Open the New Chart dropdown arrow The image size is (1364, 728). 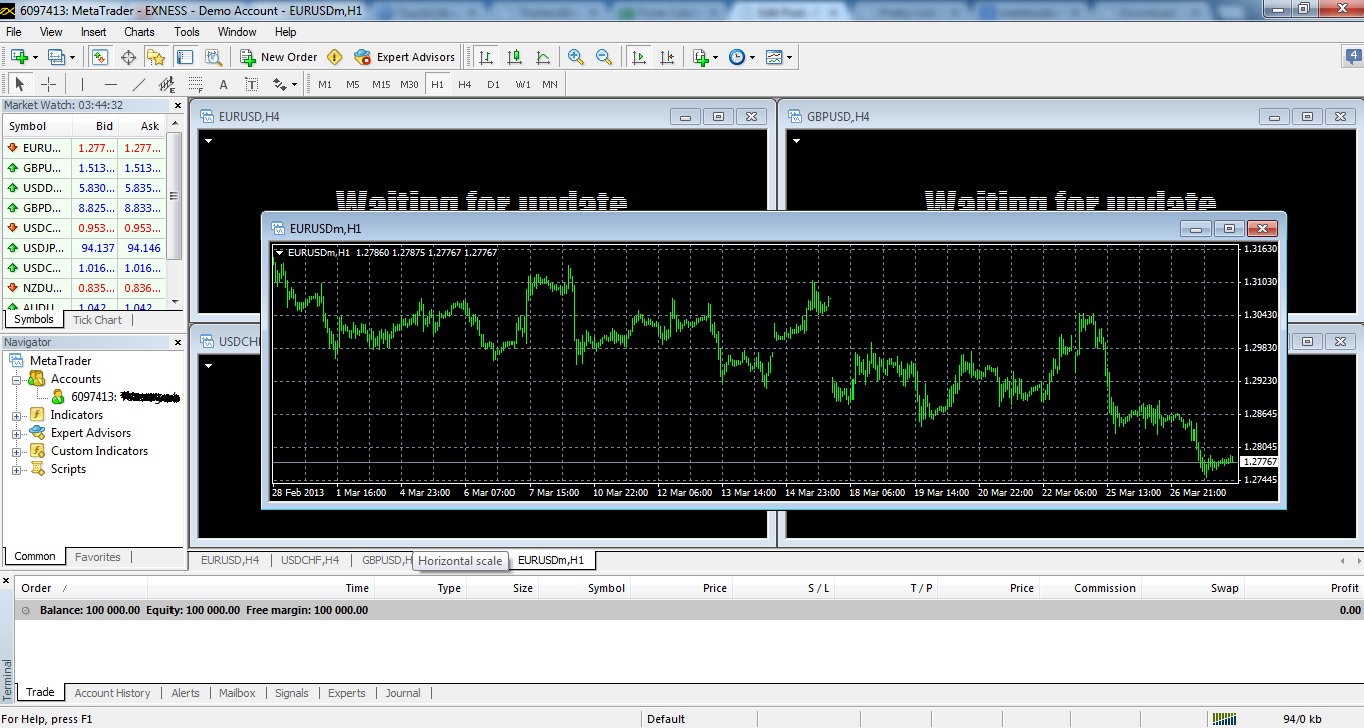[35, 57]
